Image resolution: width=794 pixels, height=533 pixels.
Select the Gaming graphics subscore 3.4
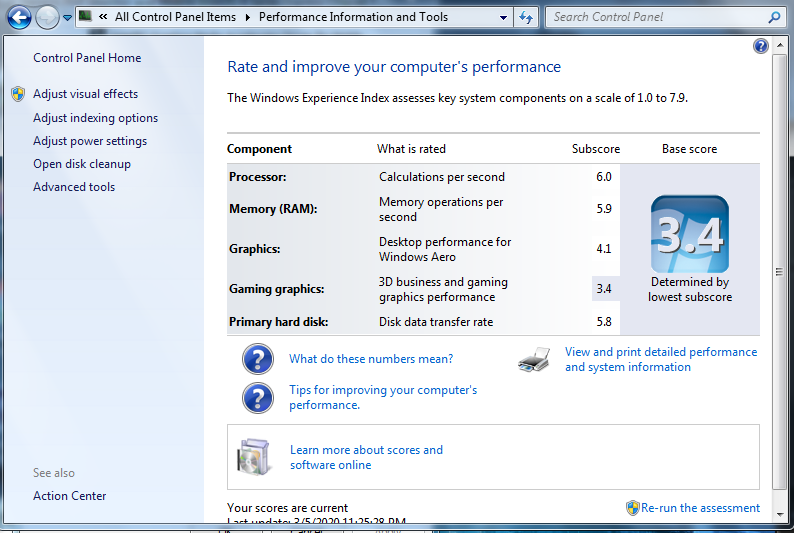point(604,289)
